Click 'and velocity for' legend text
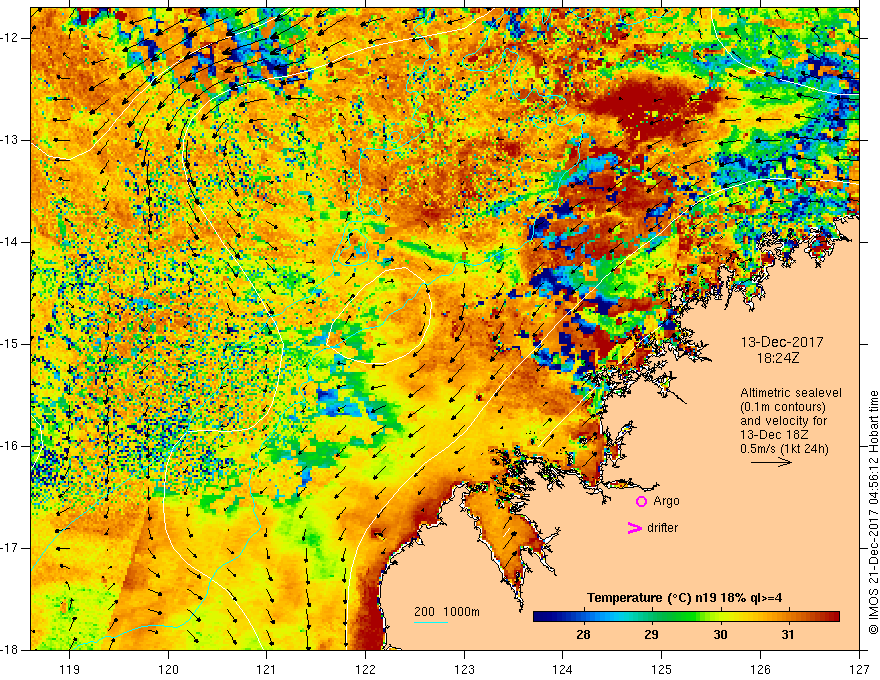880x680 pixels. pyautogui.click(x=783, y=421)
